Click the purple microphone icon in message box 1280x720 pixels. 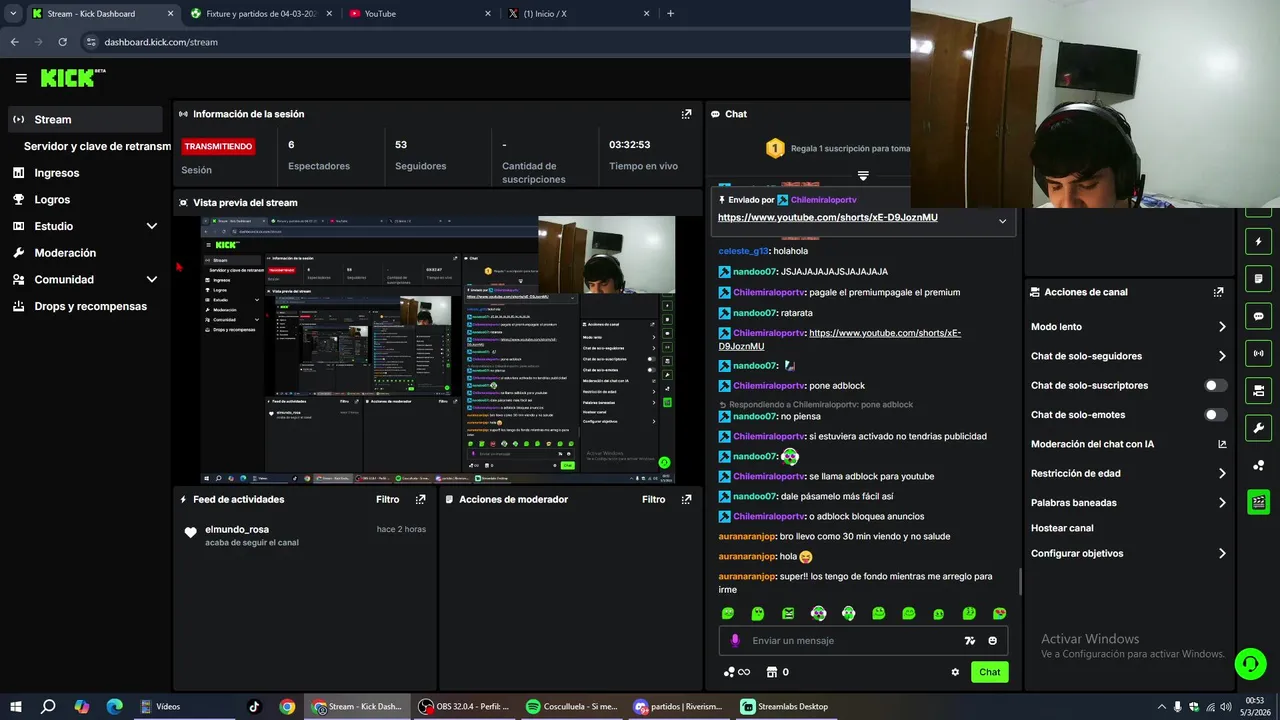(735, 640)
